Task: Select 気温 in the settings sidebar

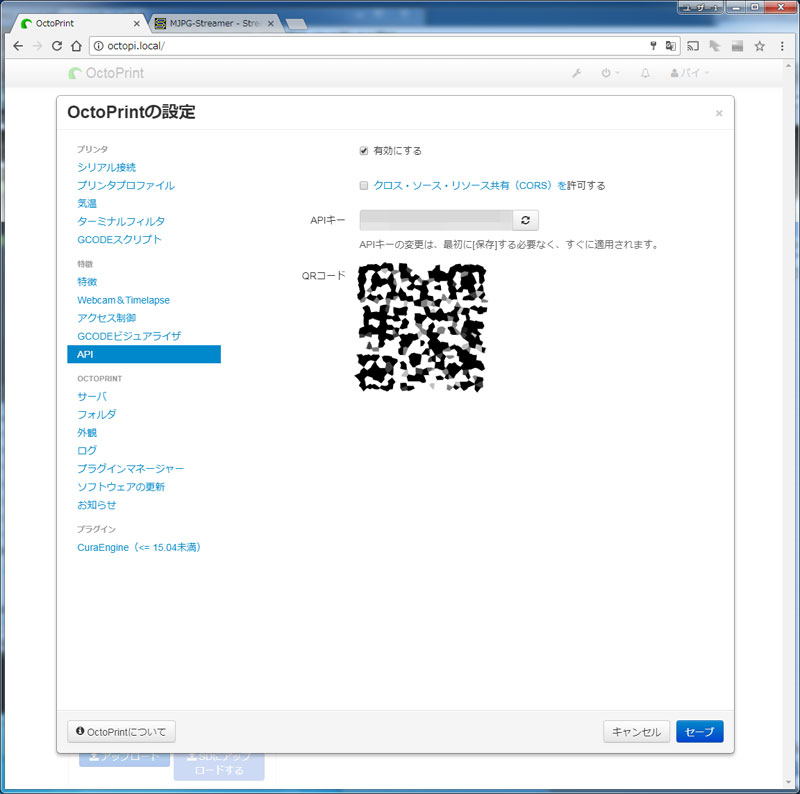Action: [x=87, y=203]
